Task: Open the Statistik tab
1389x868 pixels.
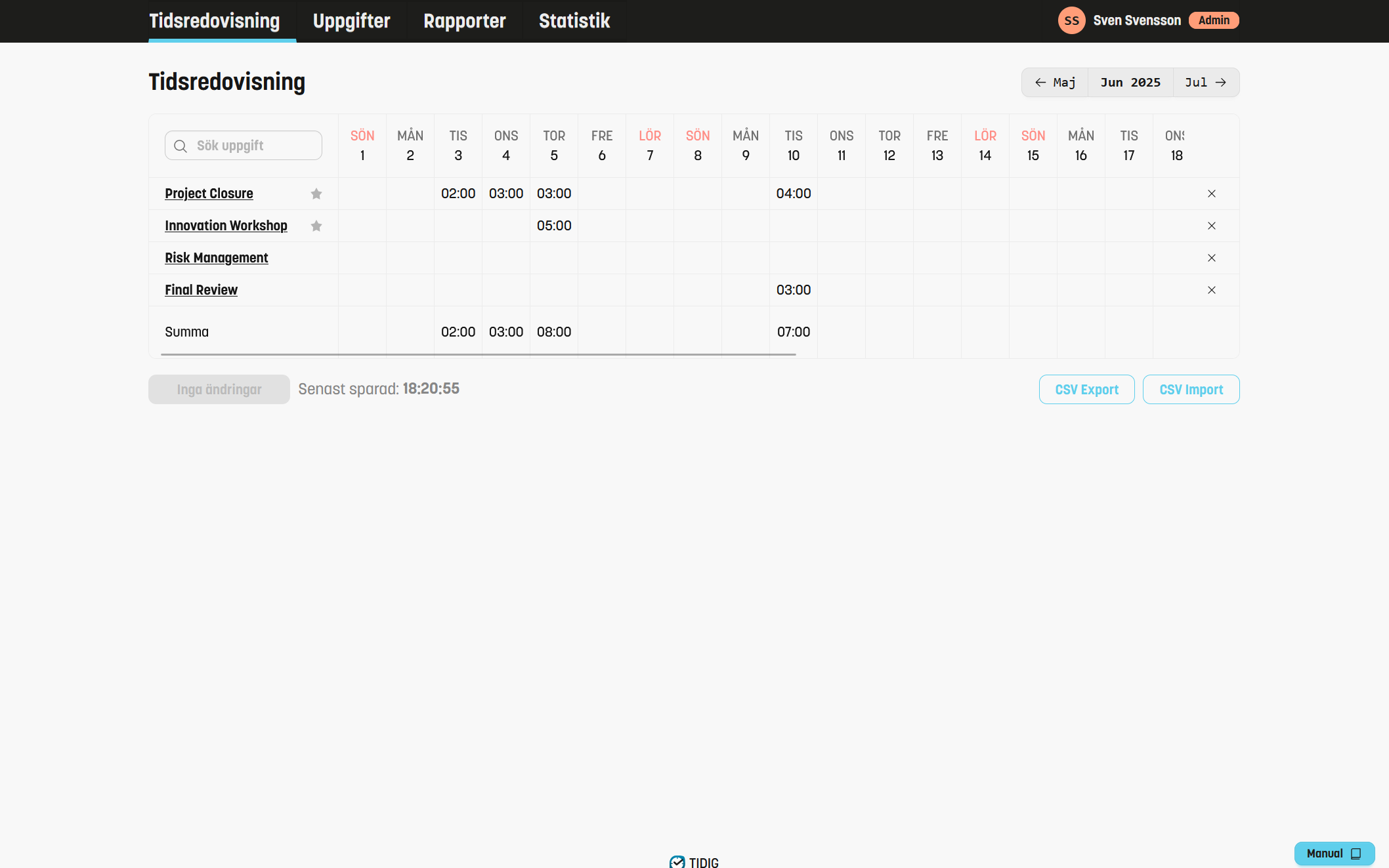Action: coord(574,21)
